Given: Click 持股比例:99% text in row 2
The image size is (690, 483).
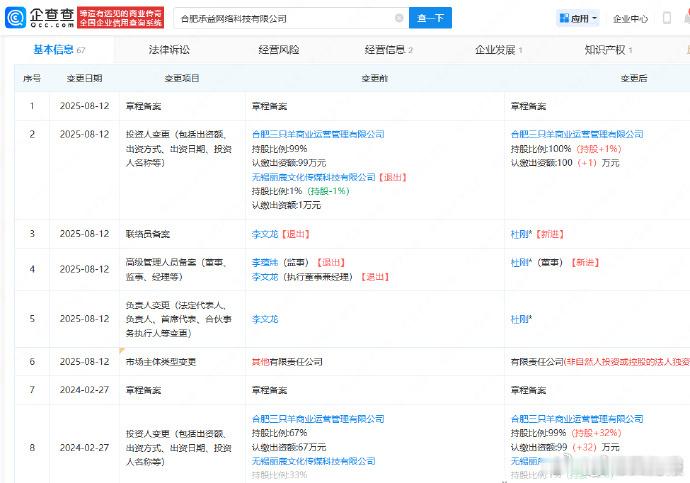Looking at the screenshot, I should click(x=279, y=149).
